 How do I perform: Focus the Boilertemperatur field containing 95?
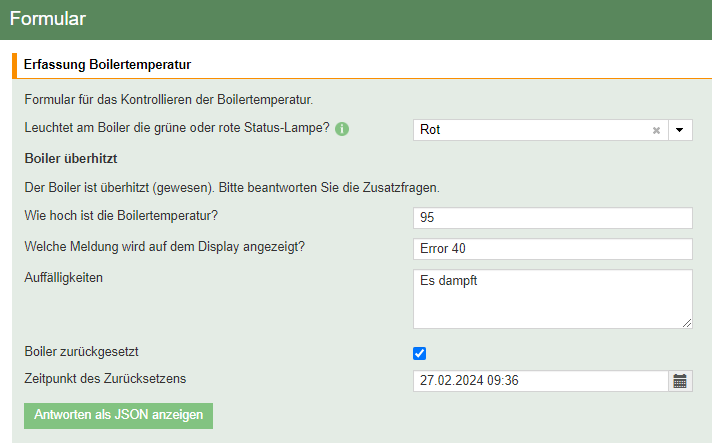tap(552, 218)
